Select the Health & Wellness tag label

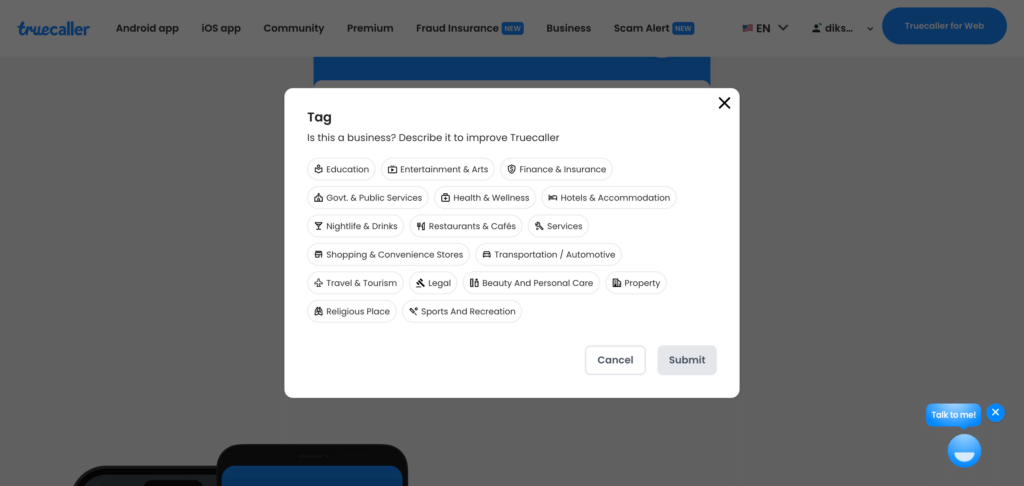[x=491, y=198]
